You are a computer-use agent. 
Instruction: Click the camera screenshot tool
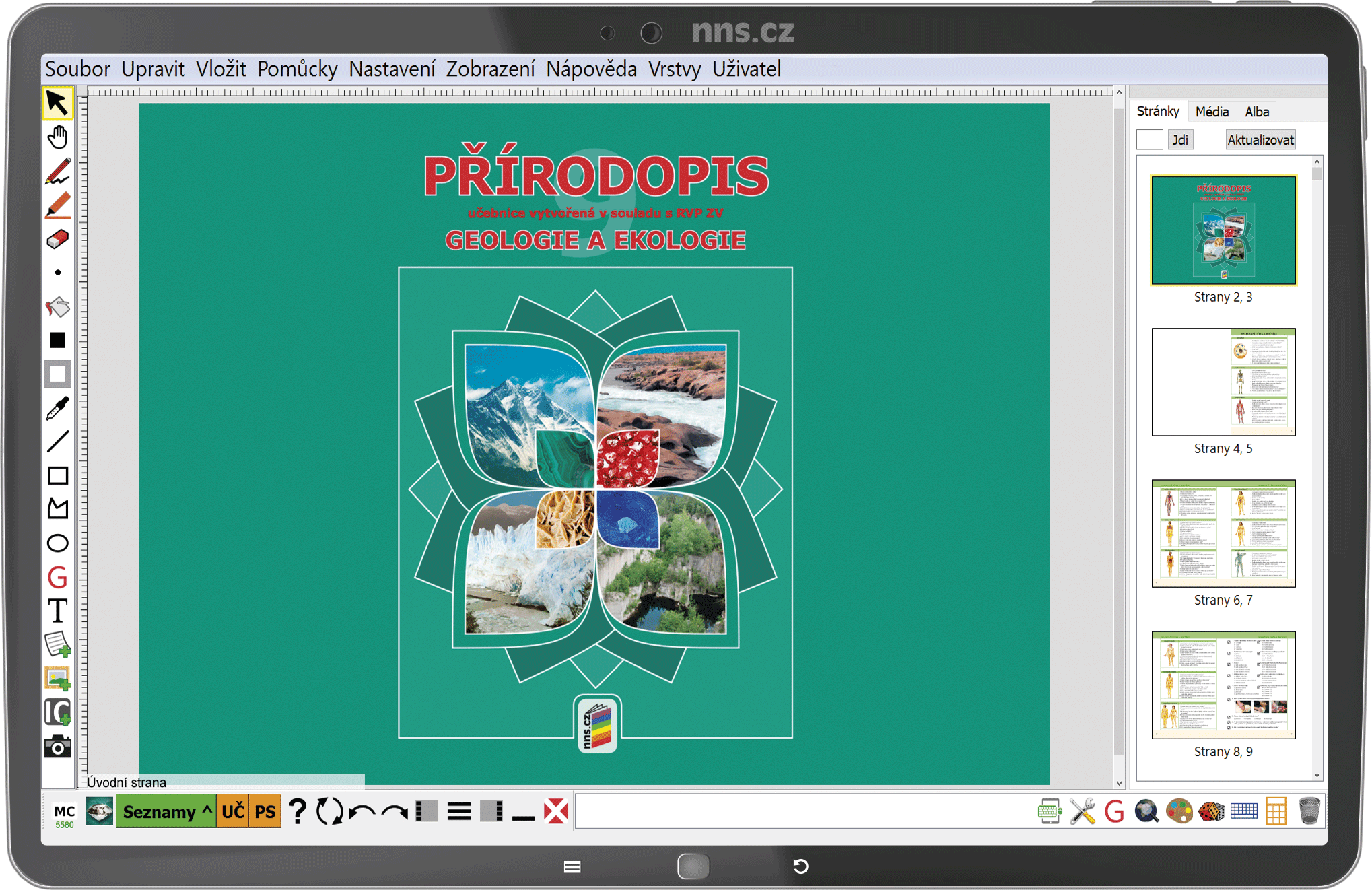click(x=58, y=747)
